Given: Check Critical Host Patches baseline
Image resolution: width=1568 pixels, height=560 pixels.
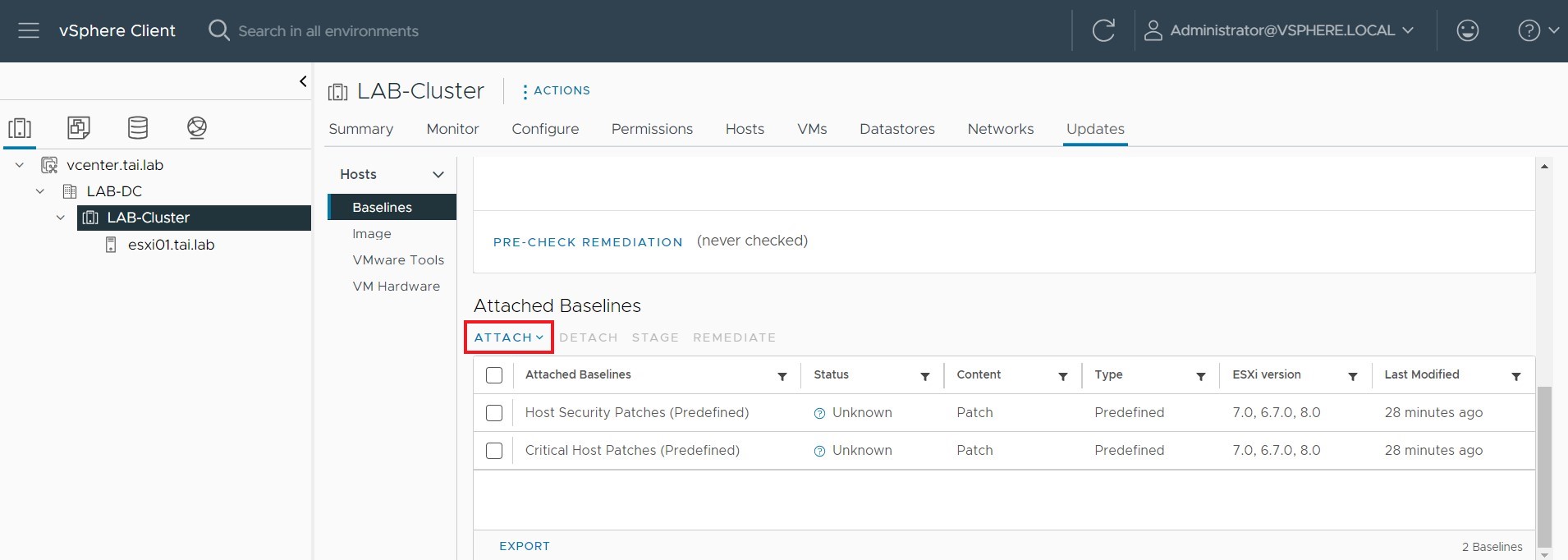Looking at the screenshot, I should (494, 451).
